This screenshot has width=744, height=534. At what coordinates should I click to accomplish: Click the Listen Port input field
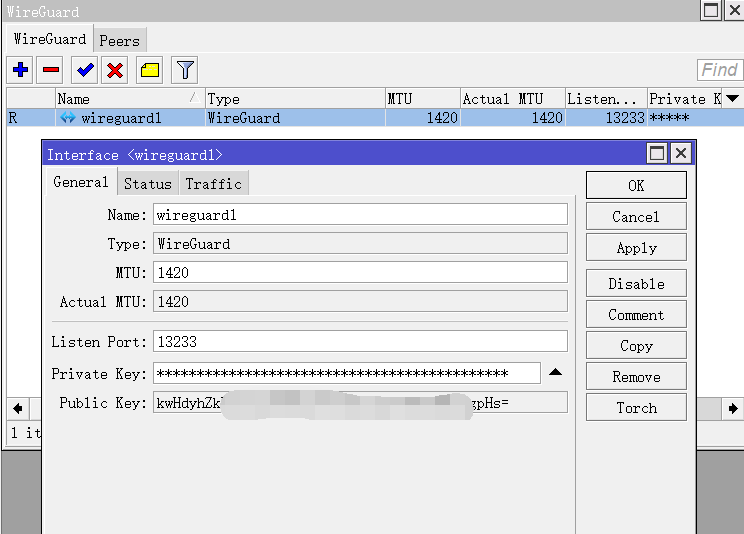pos(360,342)
